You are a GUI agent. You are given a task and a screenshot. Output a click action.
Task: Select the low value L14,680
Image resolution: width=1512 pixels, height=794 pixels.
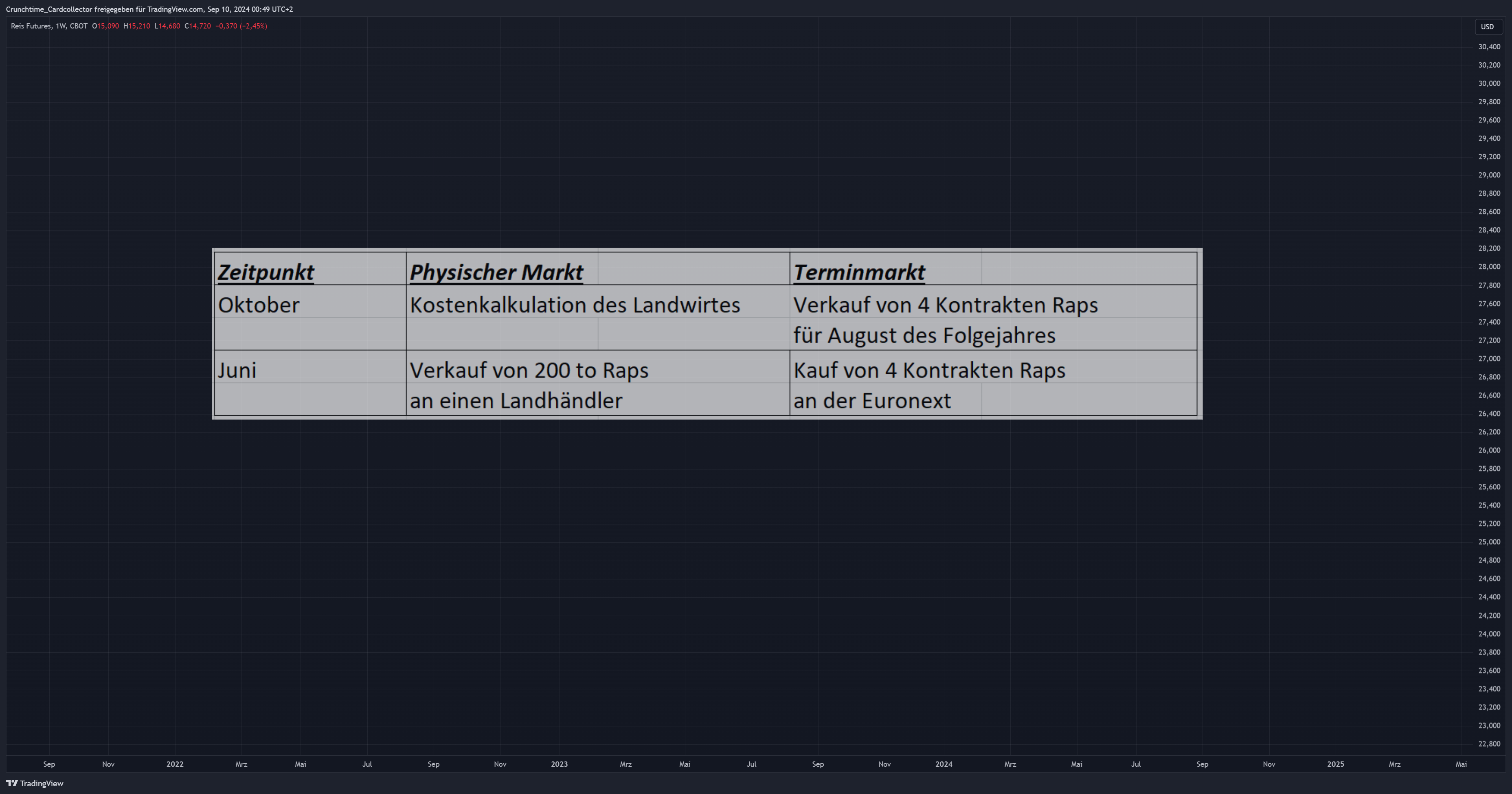pos(167,26)
